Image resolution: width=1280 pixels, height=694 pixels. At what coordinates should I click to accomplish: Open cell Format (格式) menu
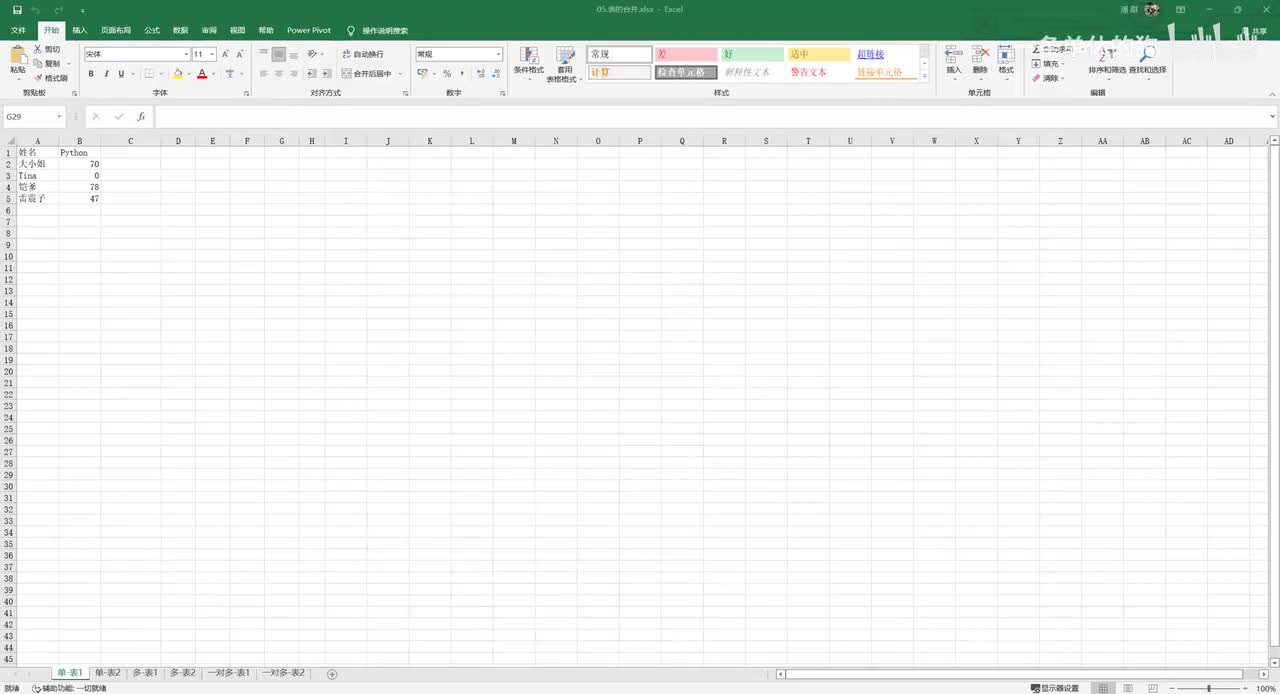click(x=1006, y=61)
